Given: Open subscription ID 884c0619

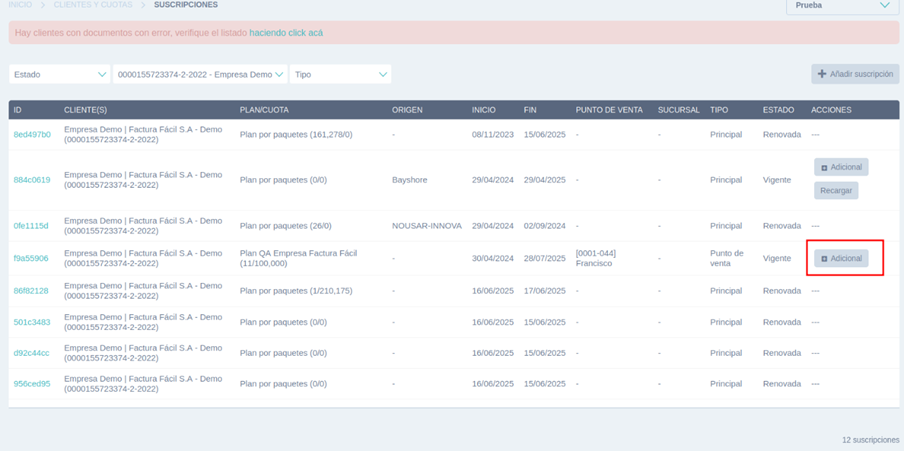Looking at the screenshot, I should (x=32, y=180).
